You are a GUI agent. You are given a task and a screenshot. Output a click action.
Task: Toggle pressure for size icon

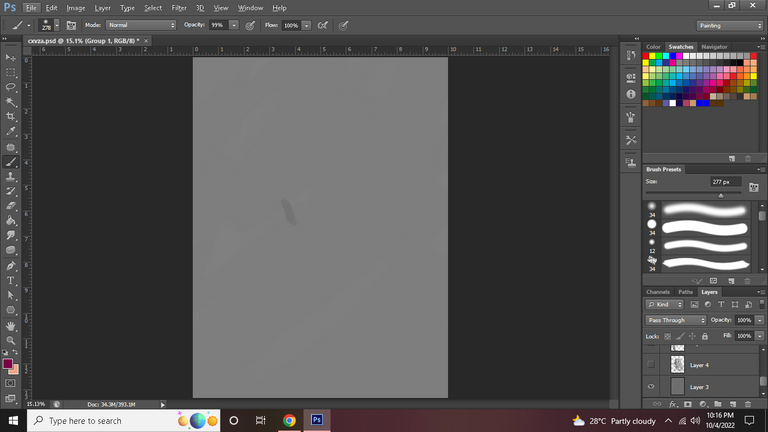point(343,25)
